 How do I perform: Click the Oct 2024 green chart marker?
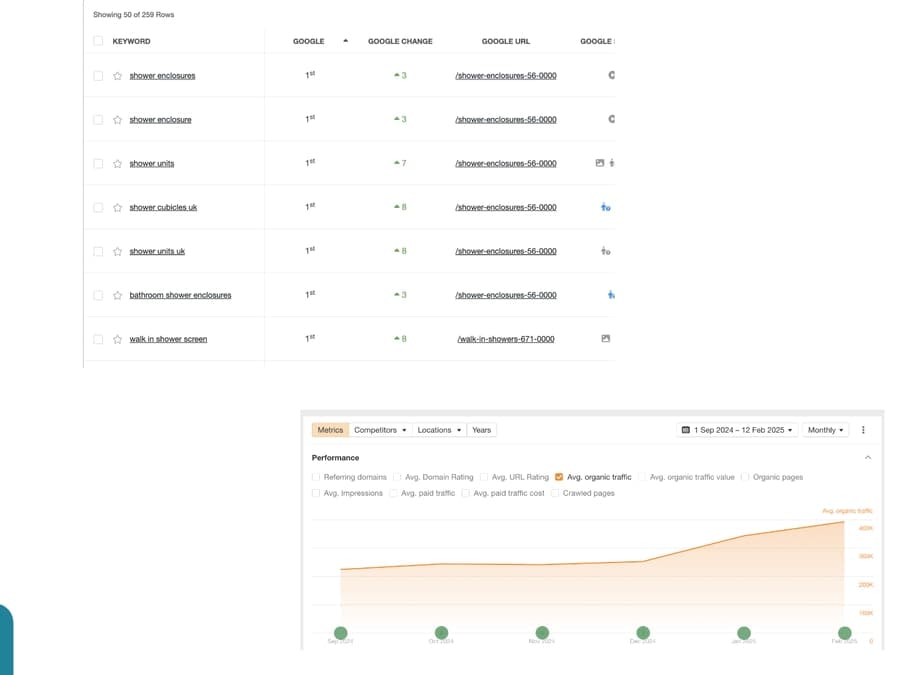point(441,633)
